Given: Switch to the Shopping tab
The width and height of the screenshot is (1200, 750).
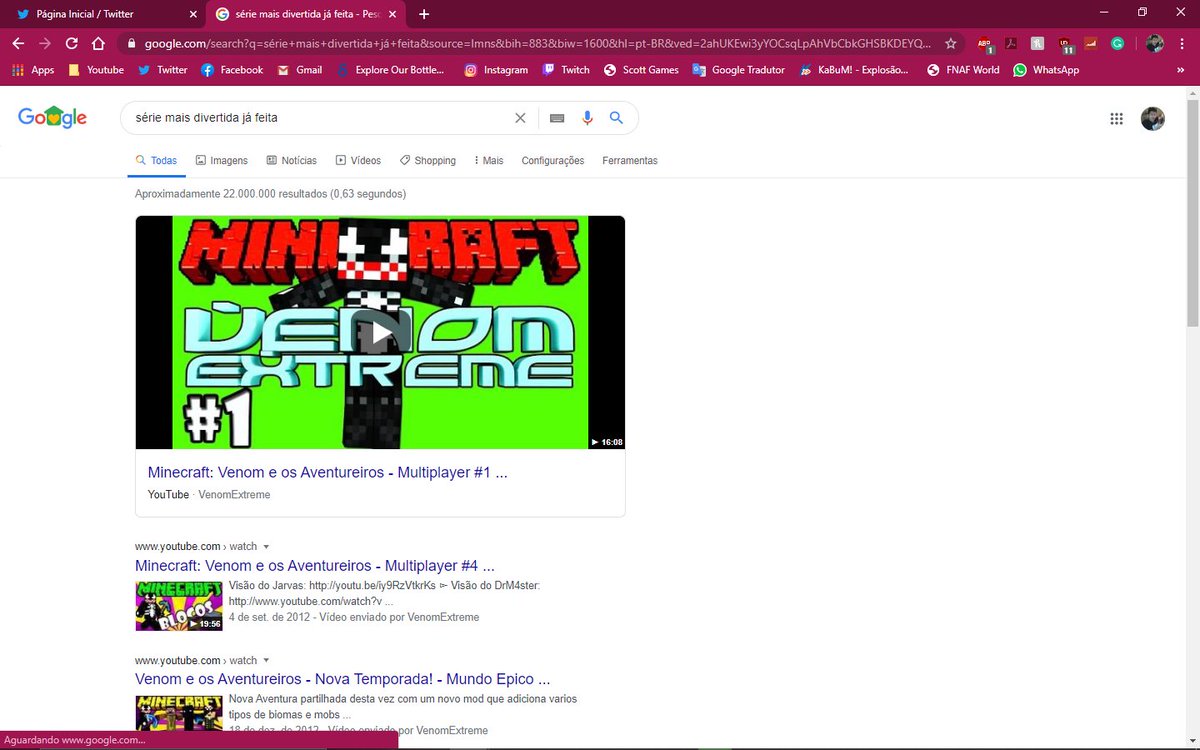Looking at the screenshot, I should pyautogui.click(x=427, y=160).
